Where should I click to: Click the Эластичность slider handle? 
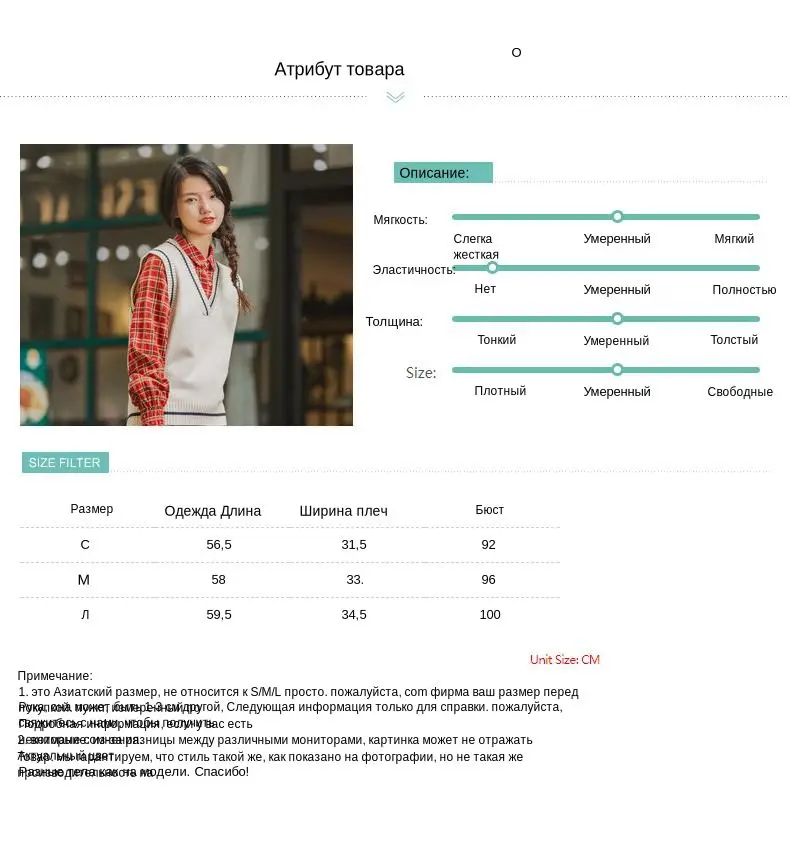(x=492, y=268)
